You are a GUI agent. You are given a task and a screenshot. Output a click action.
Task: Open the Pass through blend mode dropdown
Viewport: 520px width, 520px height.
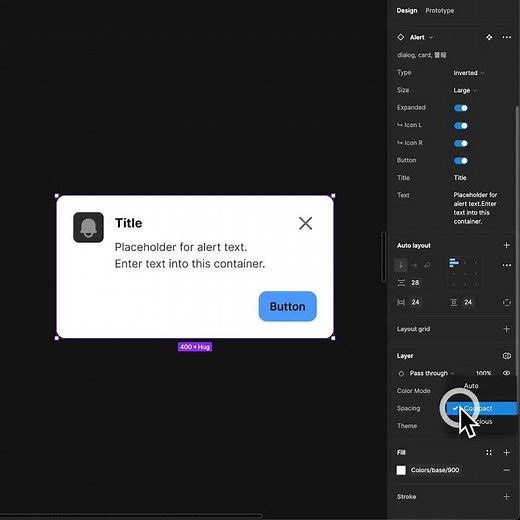click(x=432, y=373)
